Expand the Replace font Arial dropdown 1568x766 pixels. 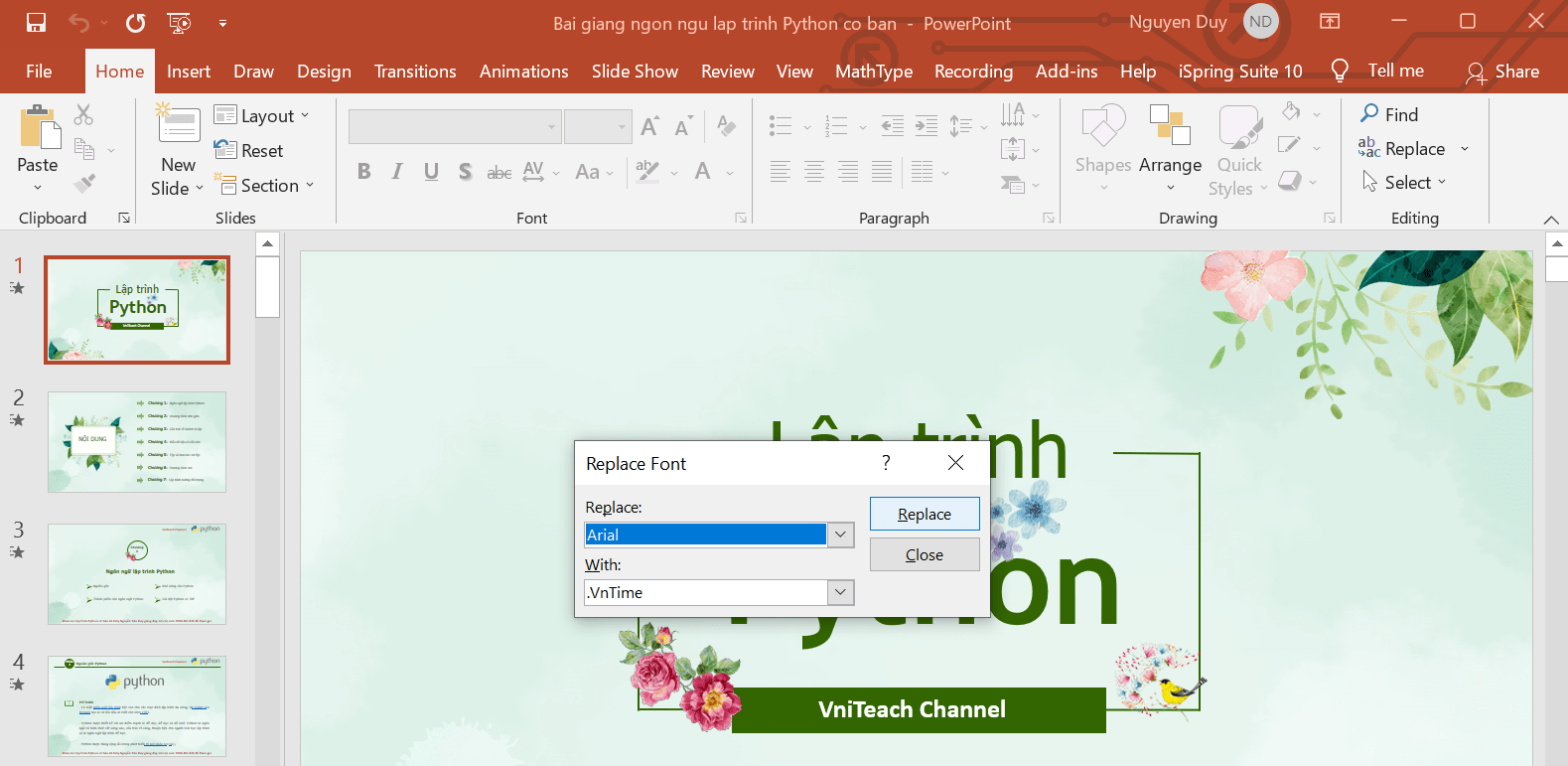840,535
